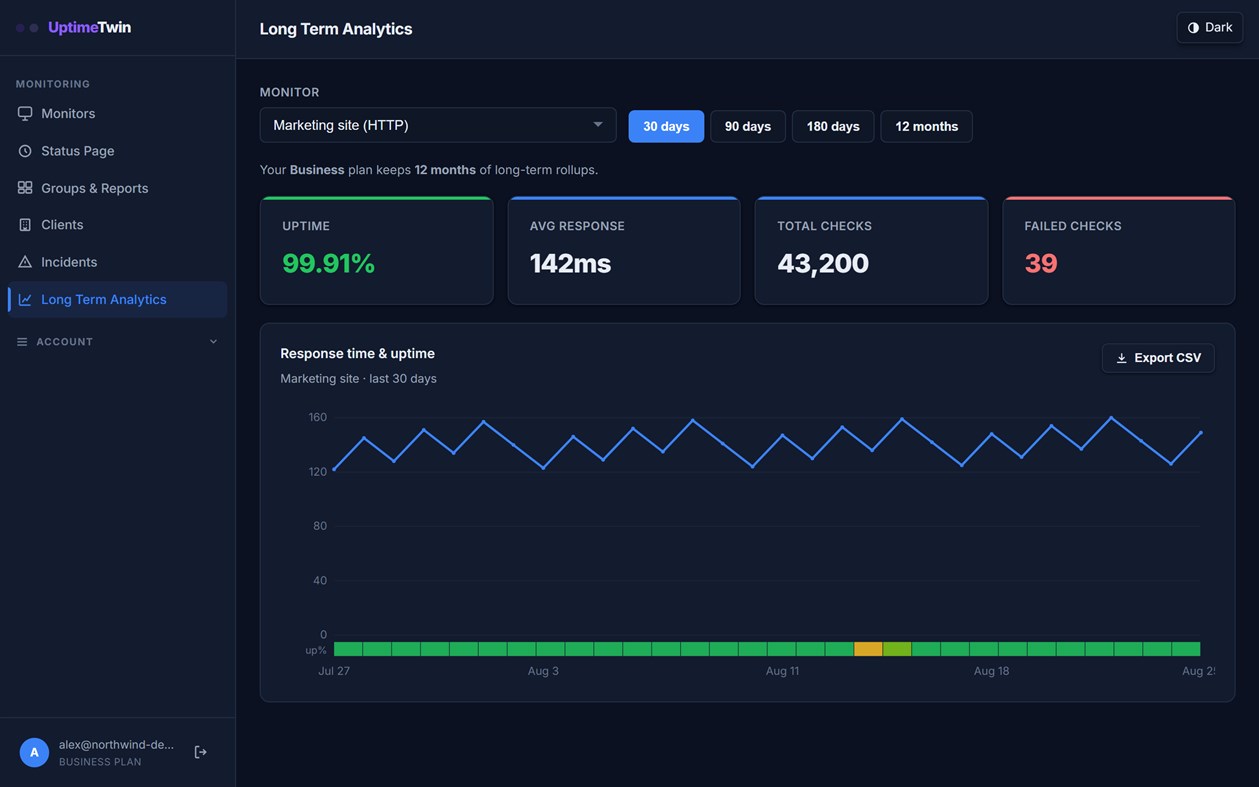Click the 'Response time & uptime' chart title
The width and height of the screenshot is (1259, 787).
point(357,353)
